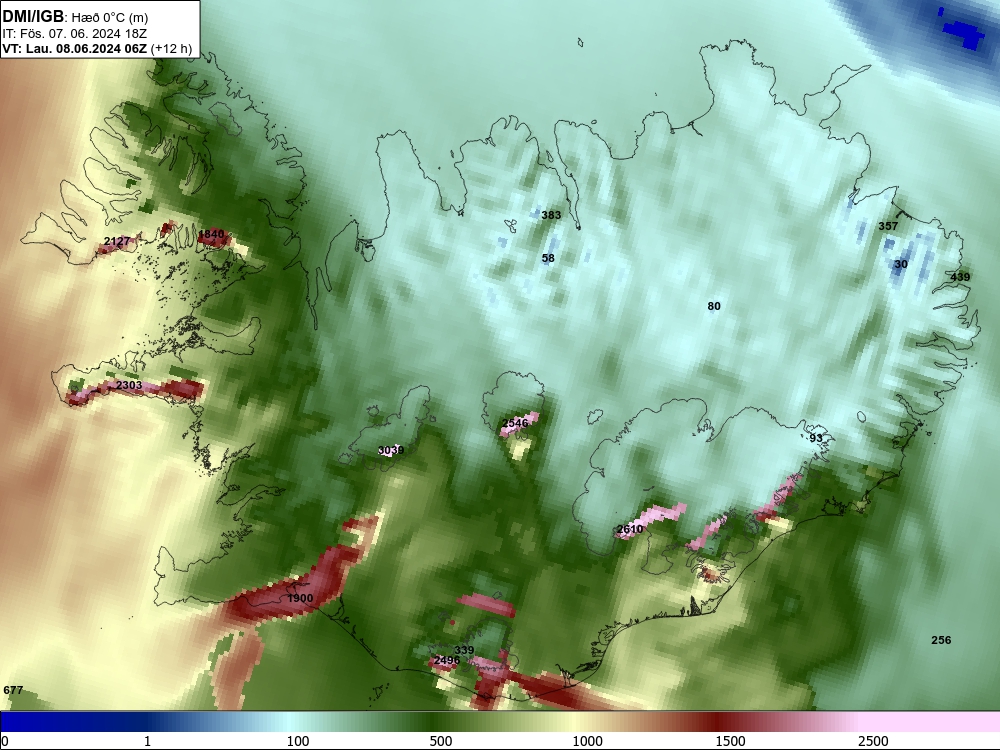This screenshot has height=750, width=1000.
Task: Click the 0 tick on the legend
Action: (x=5, y=741)
